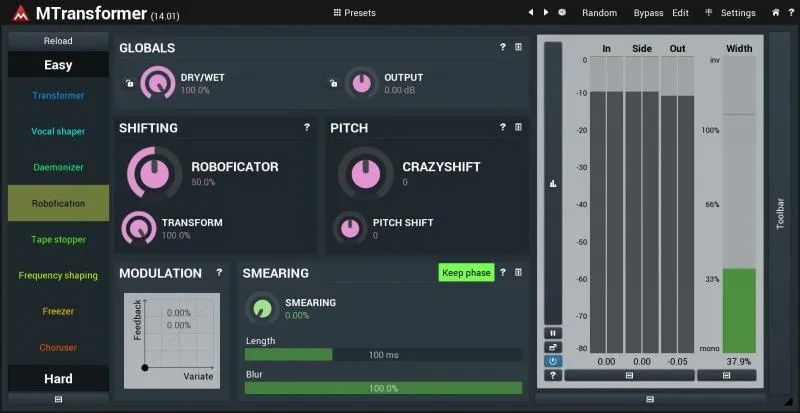Open the Presets menu

(355, 13)
